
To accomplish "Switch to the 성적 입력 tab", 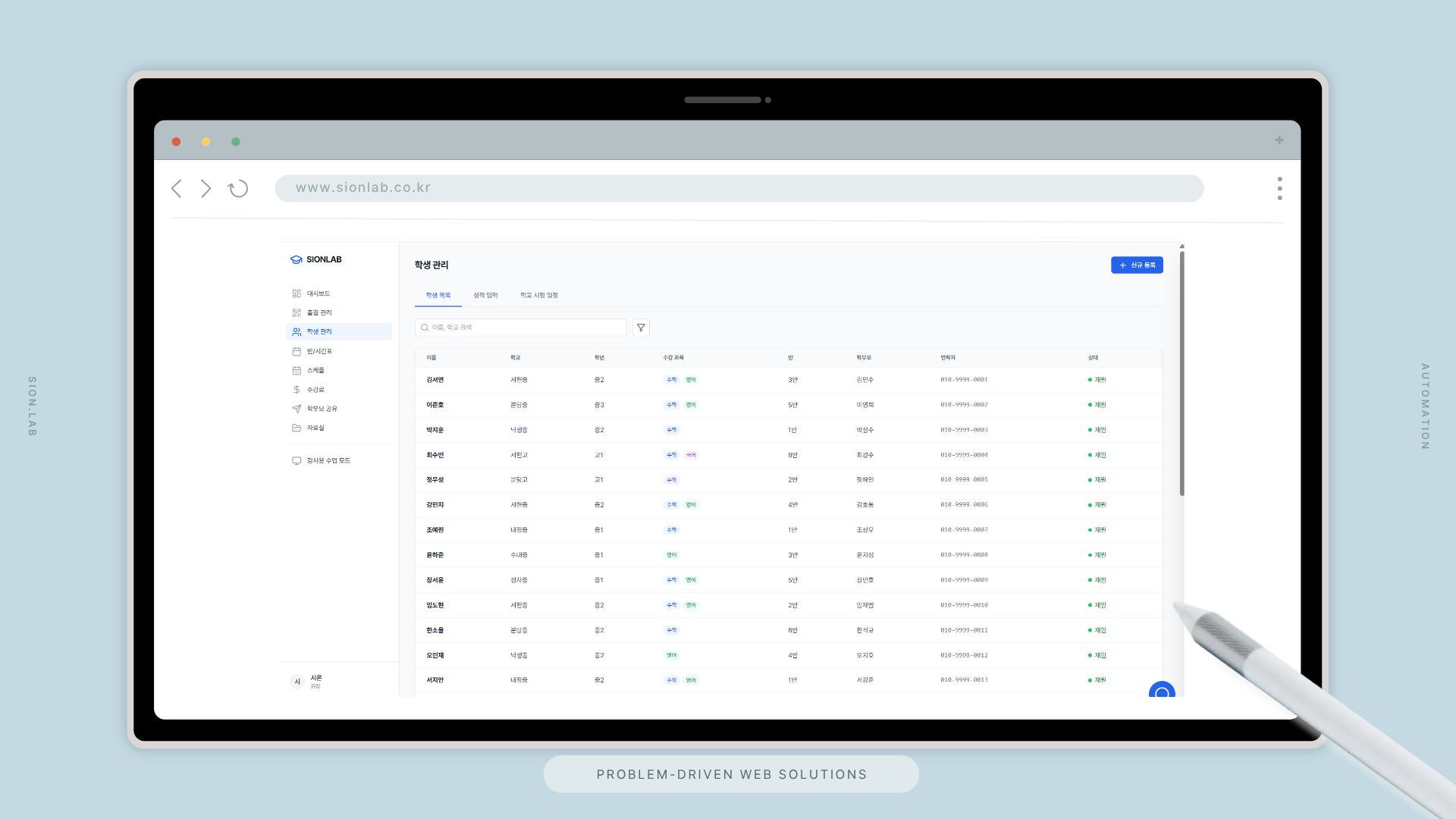I will (485, 295).
